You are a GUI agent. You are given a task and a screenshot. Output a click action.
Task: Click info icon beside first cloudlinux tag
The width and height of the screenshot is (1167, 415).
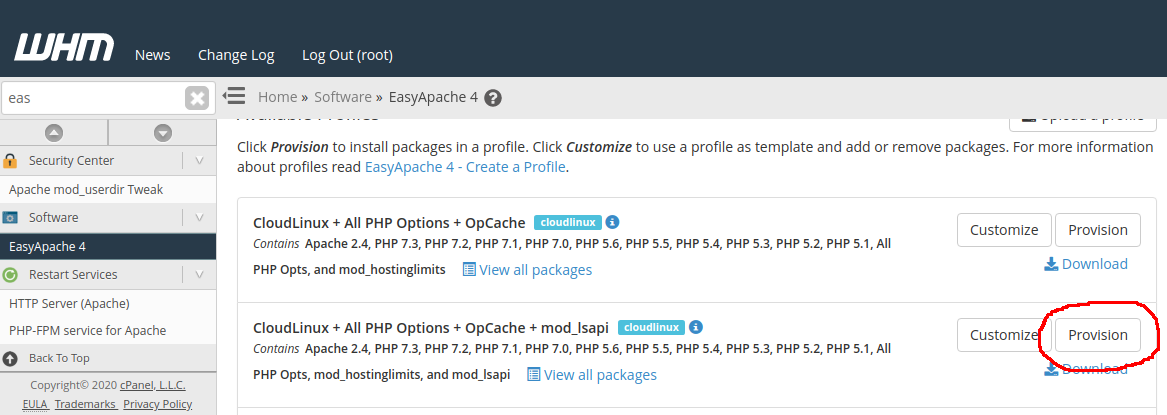click(612, 222)
